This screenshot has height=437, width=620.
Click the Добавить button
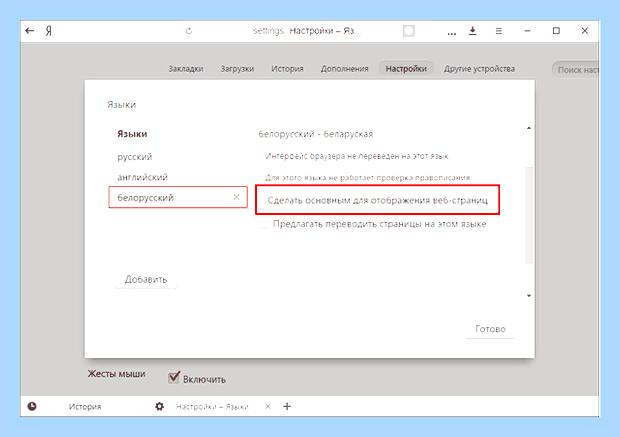coord(146,279)
